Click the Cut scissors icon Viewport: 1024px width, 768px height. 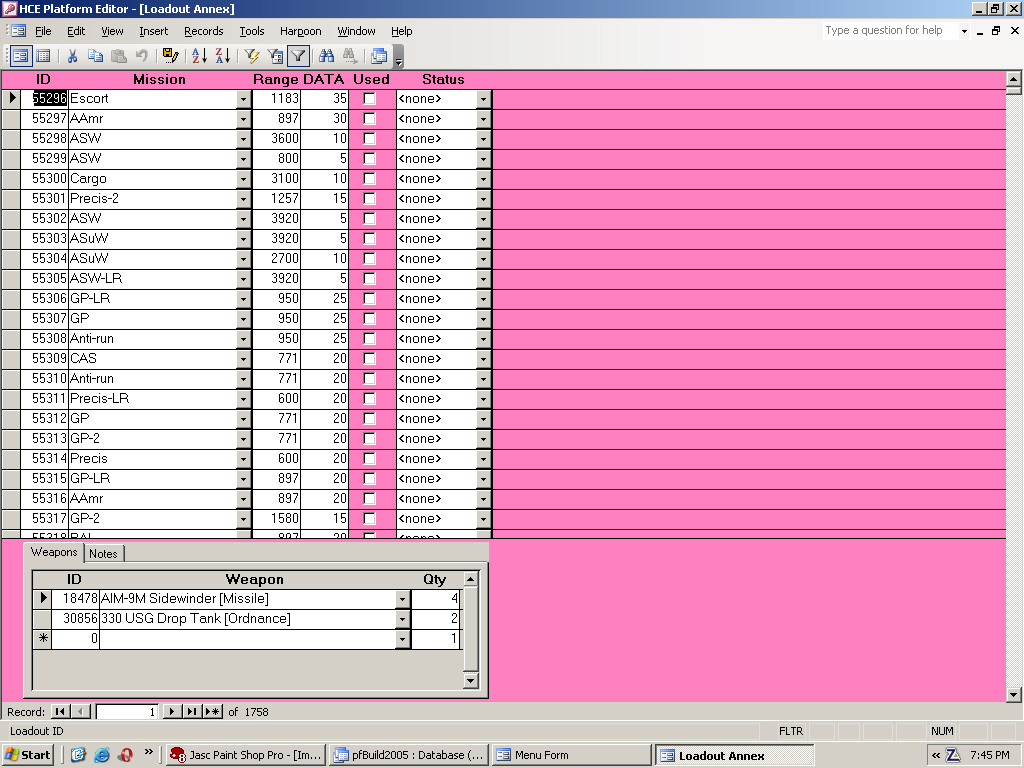coord(73,56)
